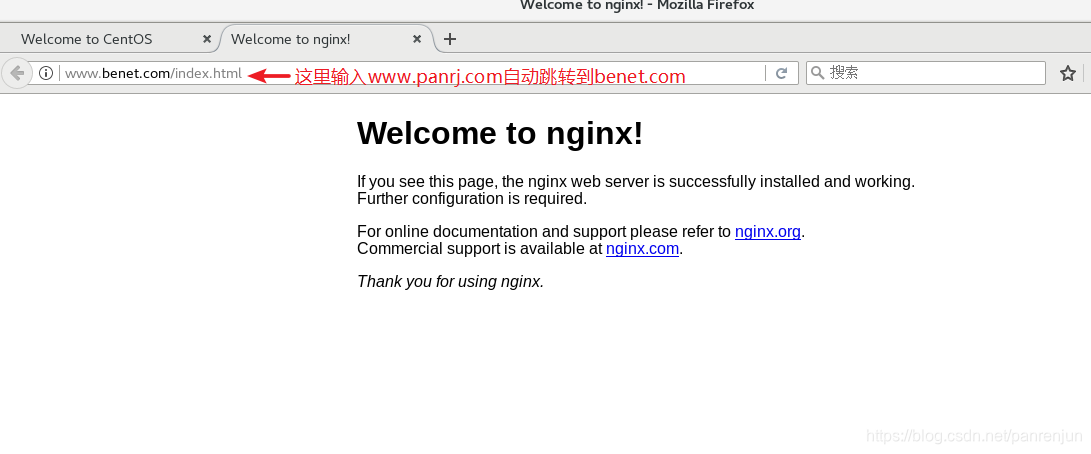This screenshot has width=1091, height=454.
Task: Click the search magnifier icon
Action: (818, 73)
